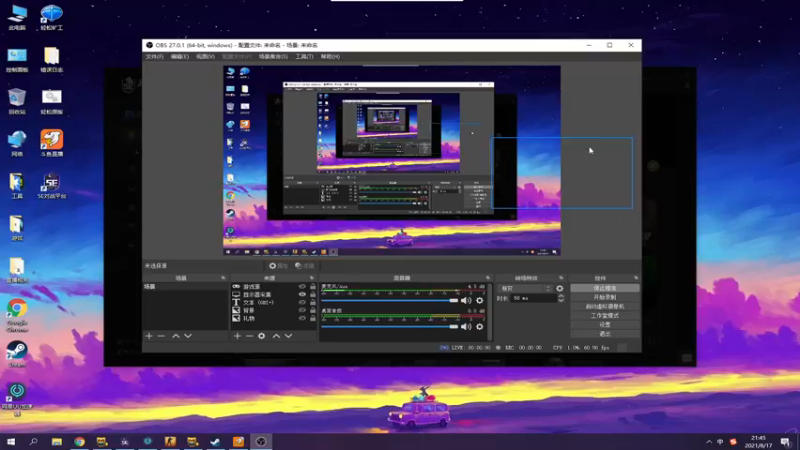Image resolution: width=800 pixels, height=450 pixels.
Task: Open taskbar search icon
Action: (x=34, y=441)
